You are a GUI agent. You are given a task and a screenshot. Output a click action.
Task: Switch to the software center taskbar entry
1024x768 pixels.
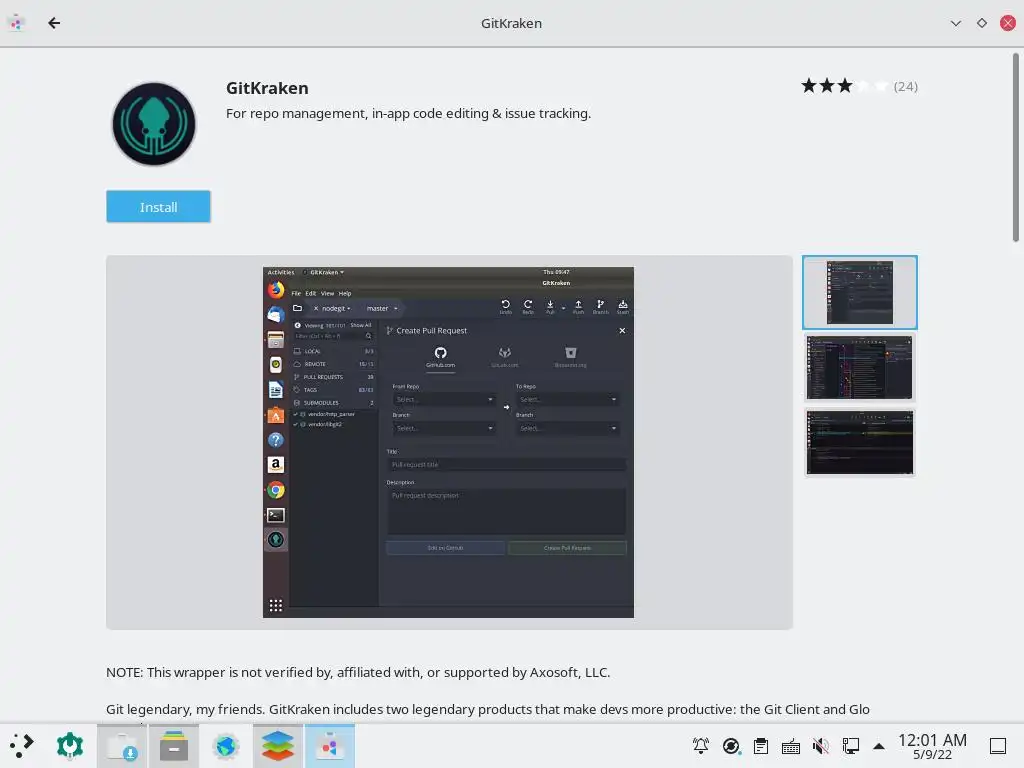pos(330,746)
